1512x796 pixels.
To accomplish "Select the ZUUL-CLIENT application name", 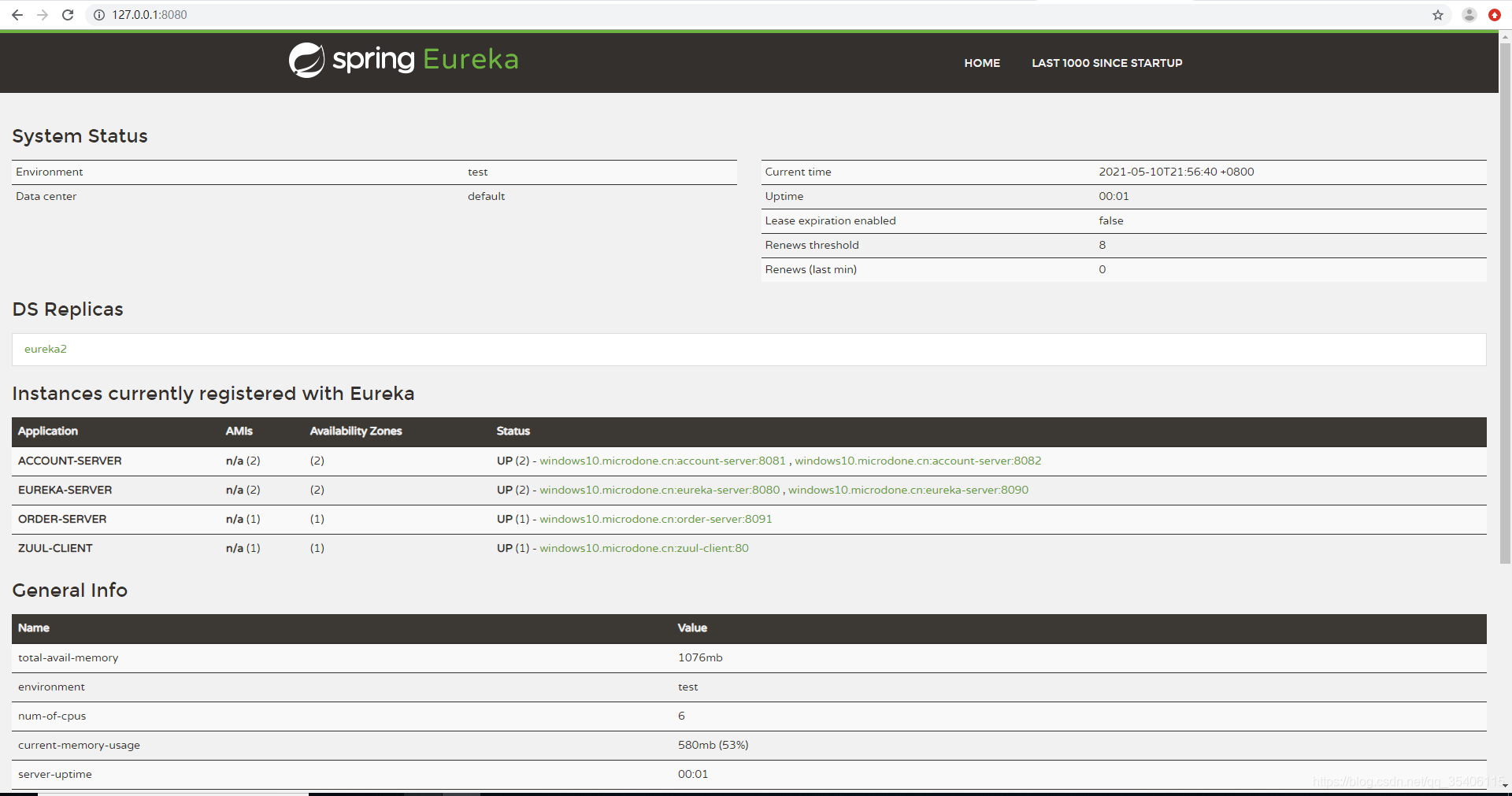I will coord(55,548).
